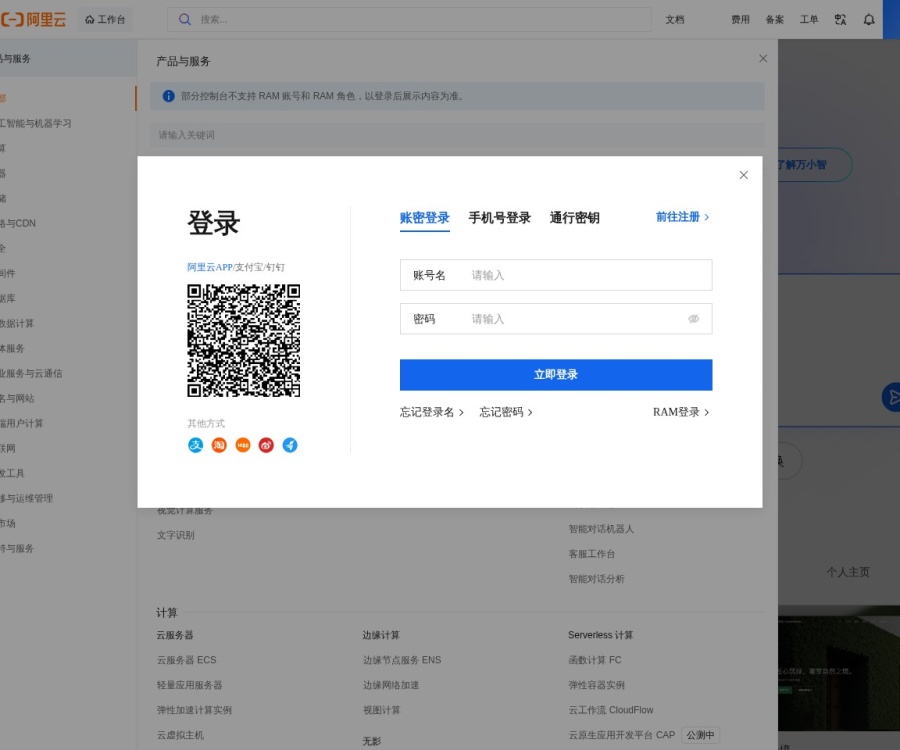The image size is (900, 750).
Task: Select 移与运维管理 category in sidebar
Action: pos(26,498)
